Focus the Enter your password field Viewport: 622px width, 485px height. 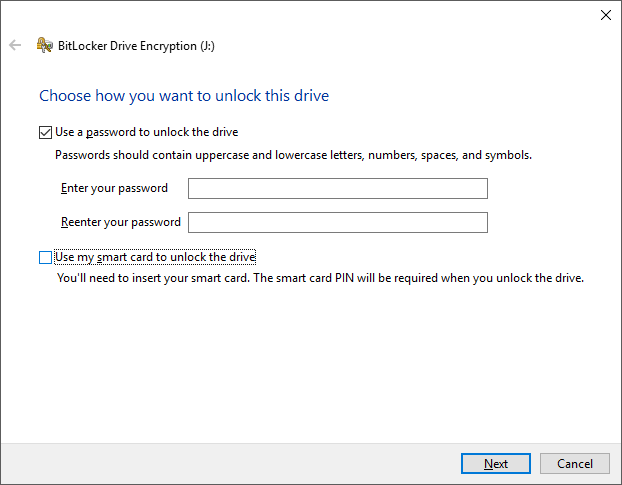coord(338,188)
